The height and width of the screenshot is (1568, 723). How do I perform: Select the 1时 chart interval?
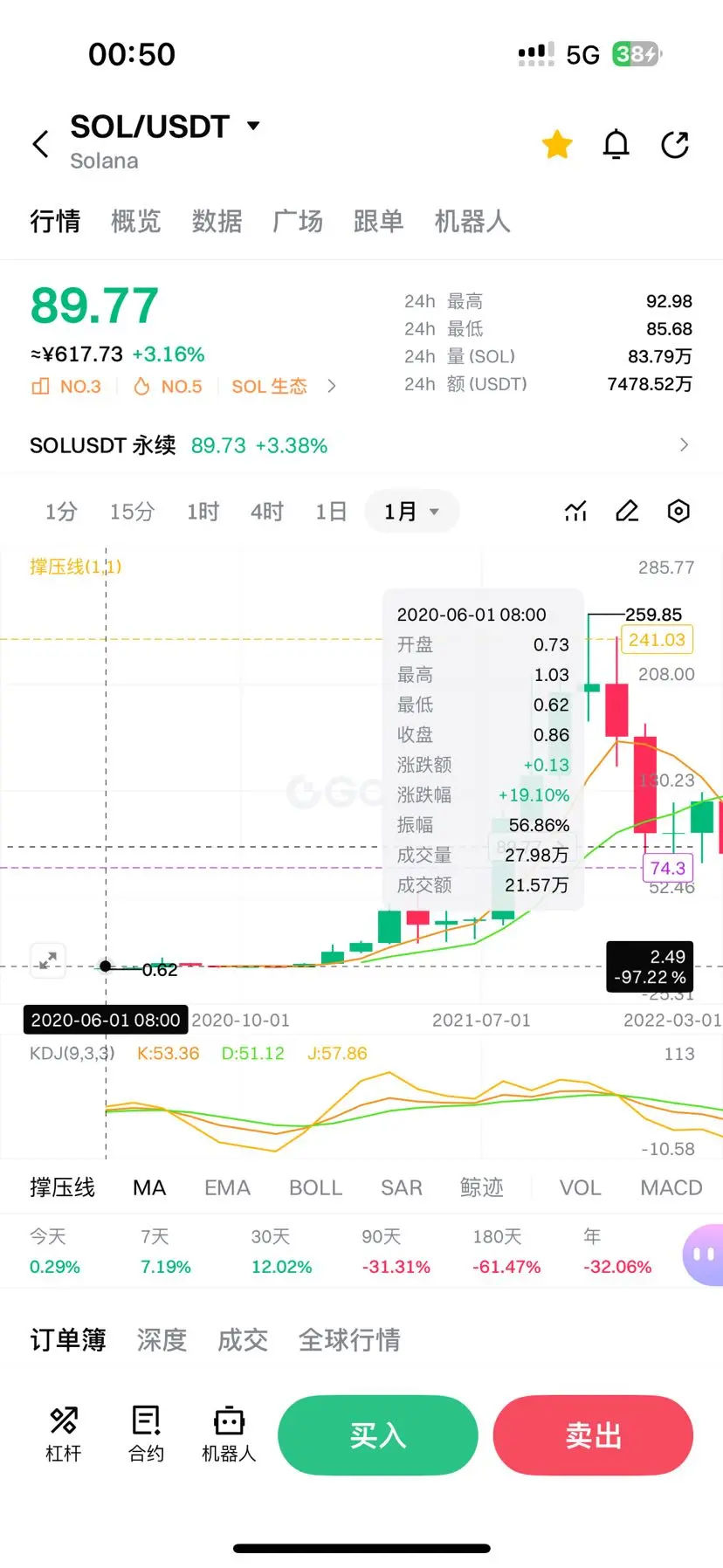pos(203,512)
